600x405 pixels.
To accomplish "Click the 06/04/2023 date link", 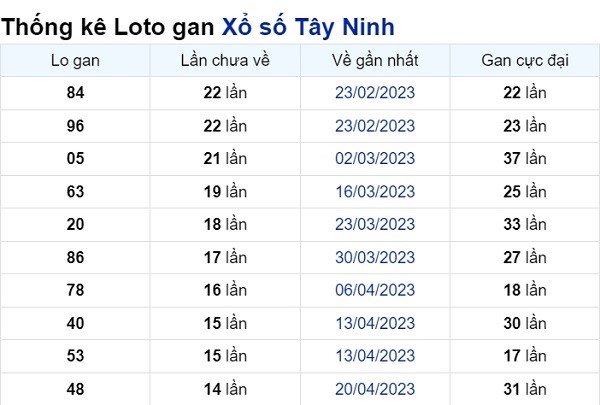I will coord(375,290).
